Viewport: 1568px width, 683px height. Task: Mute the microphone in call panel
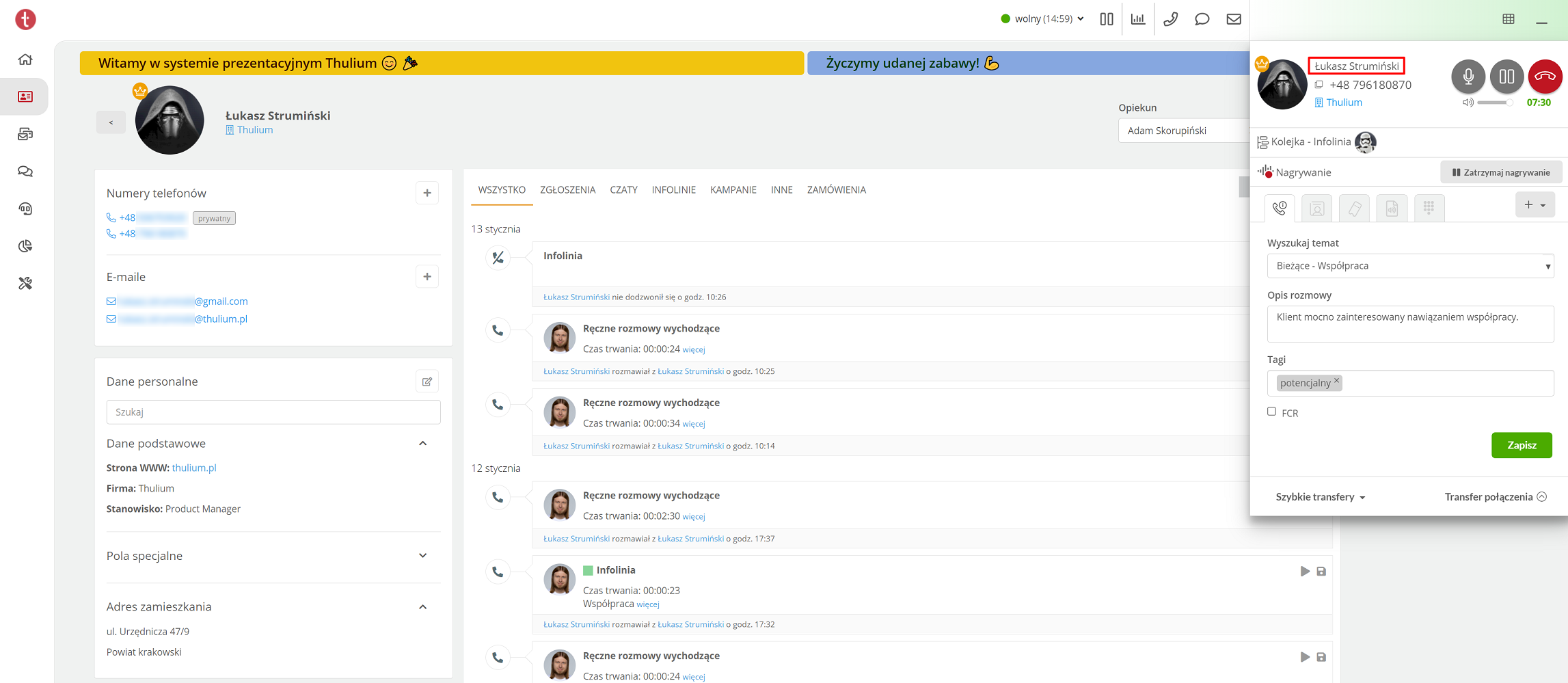1468,77
